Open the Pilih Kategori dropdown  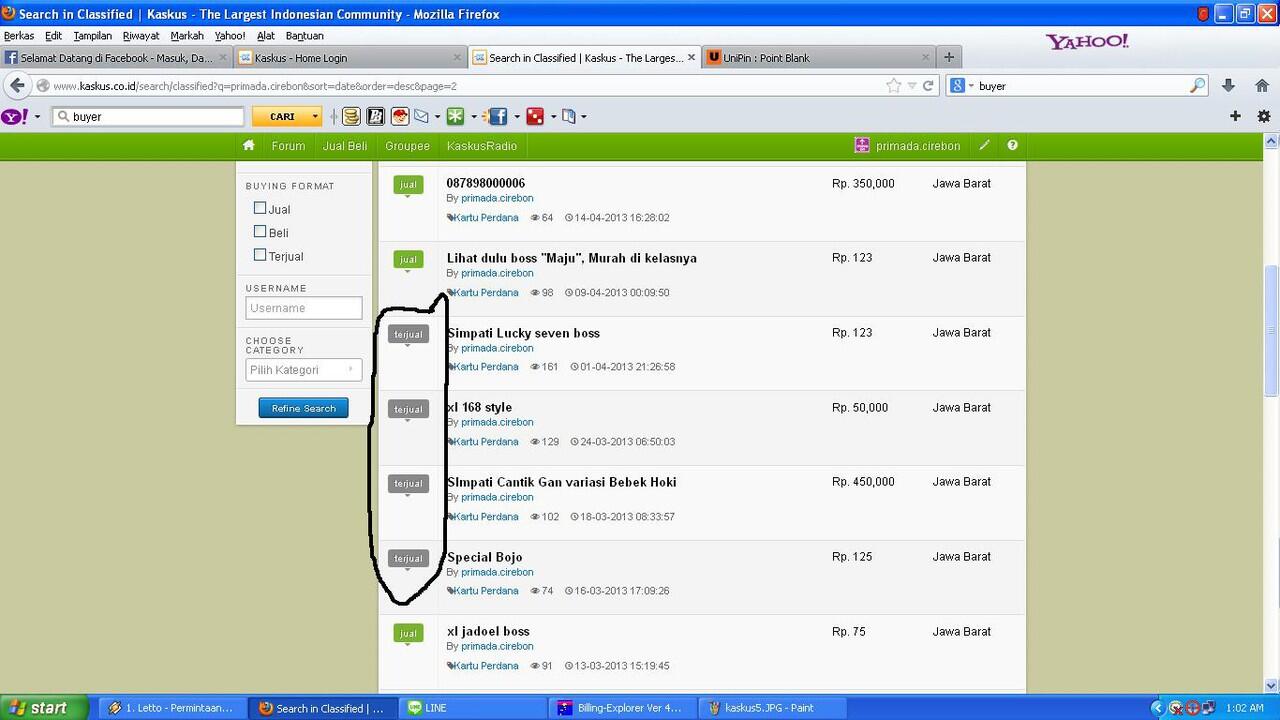point(304,370)
